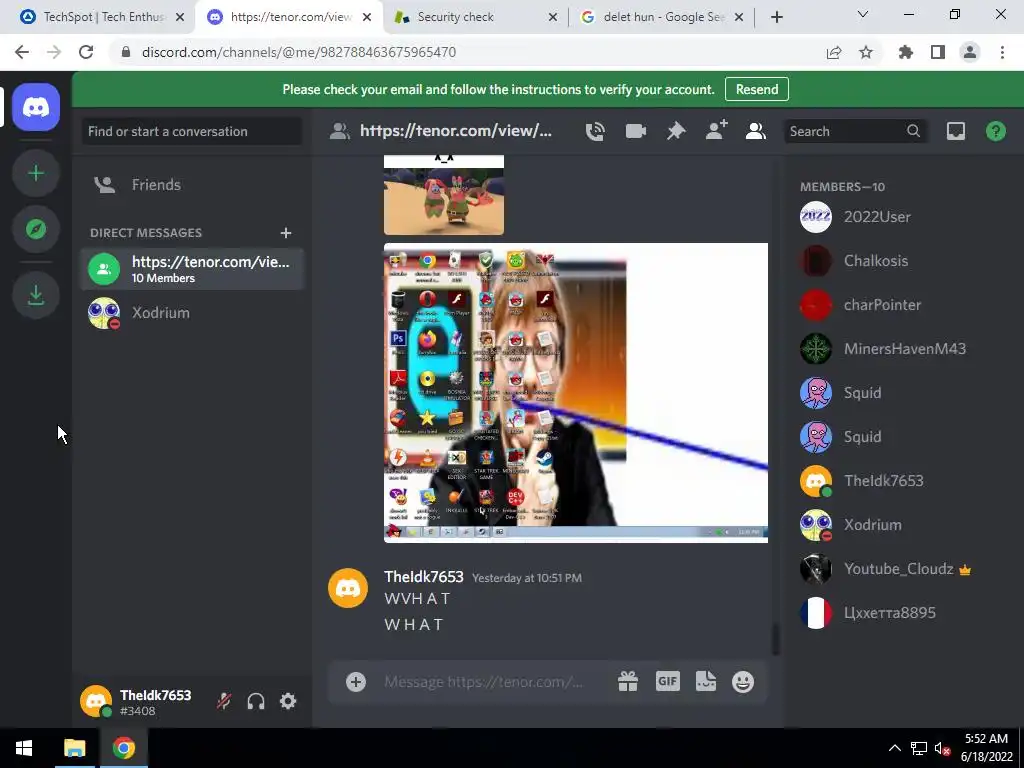
Task: Open a new browser tab
Action: tap(776, 17)
